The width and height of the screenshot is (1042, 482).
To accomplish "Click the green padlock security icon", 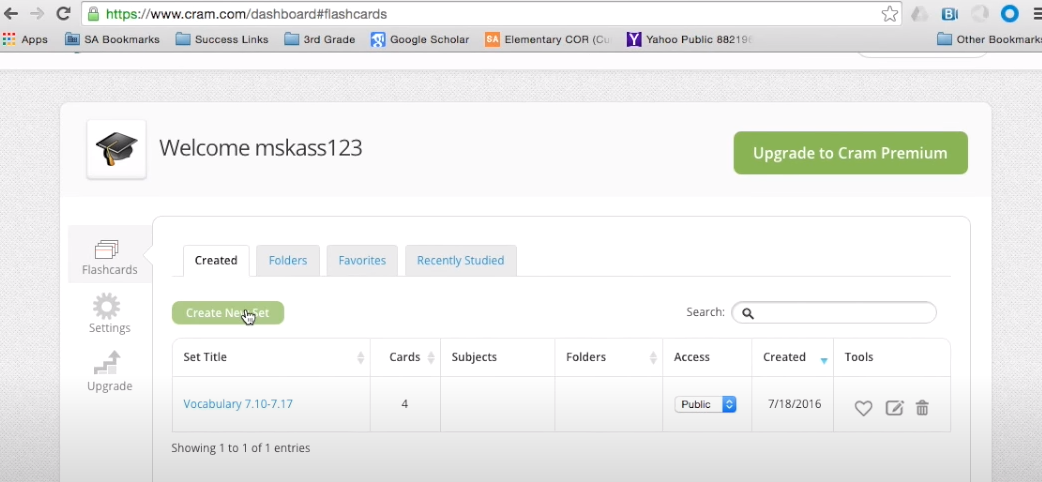I will (x=93, y=13).
